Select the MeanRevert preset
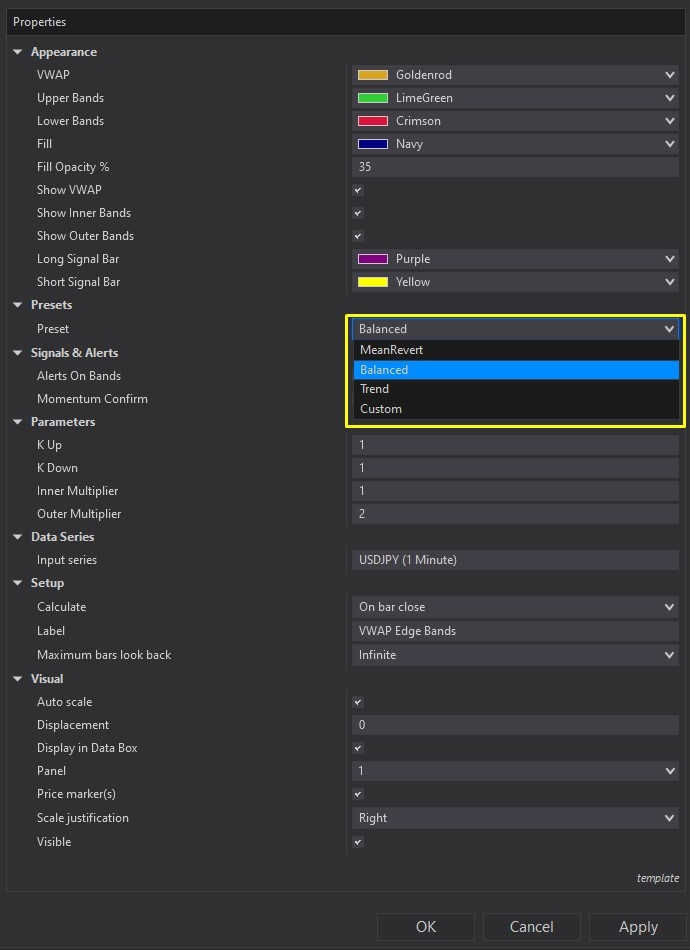Image resolution: width=690 pixels, height=950 pixels. (450, 349)
